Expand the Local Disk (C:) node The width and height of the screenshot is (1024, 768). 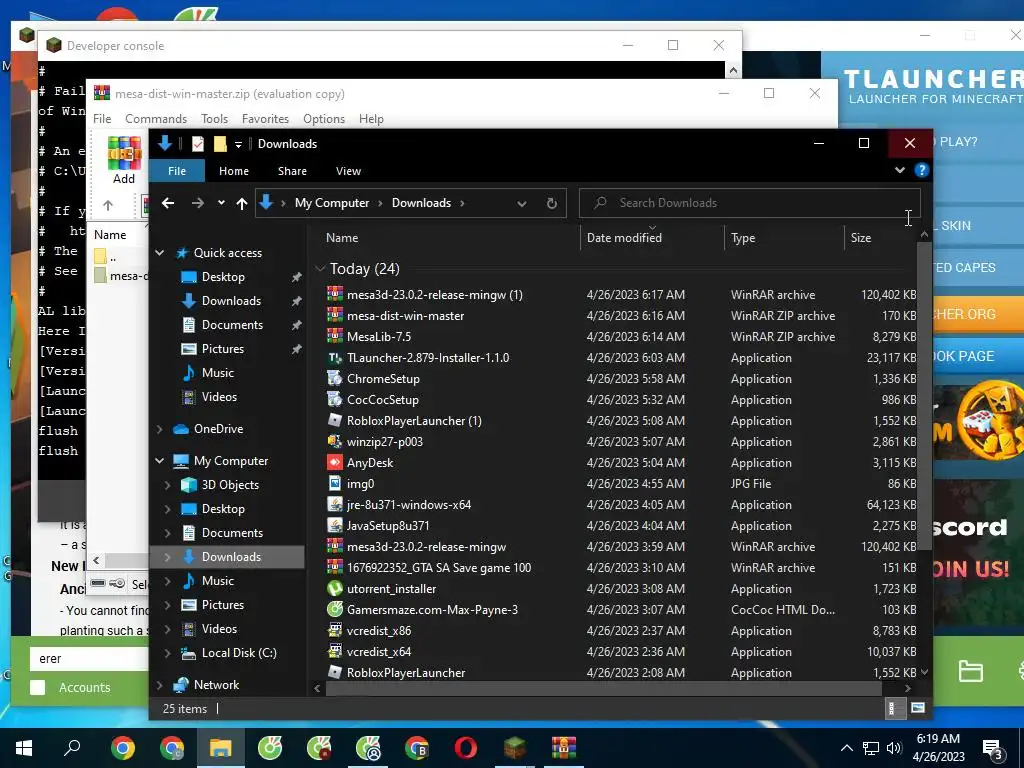click(168, 653)
